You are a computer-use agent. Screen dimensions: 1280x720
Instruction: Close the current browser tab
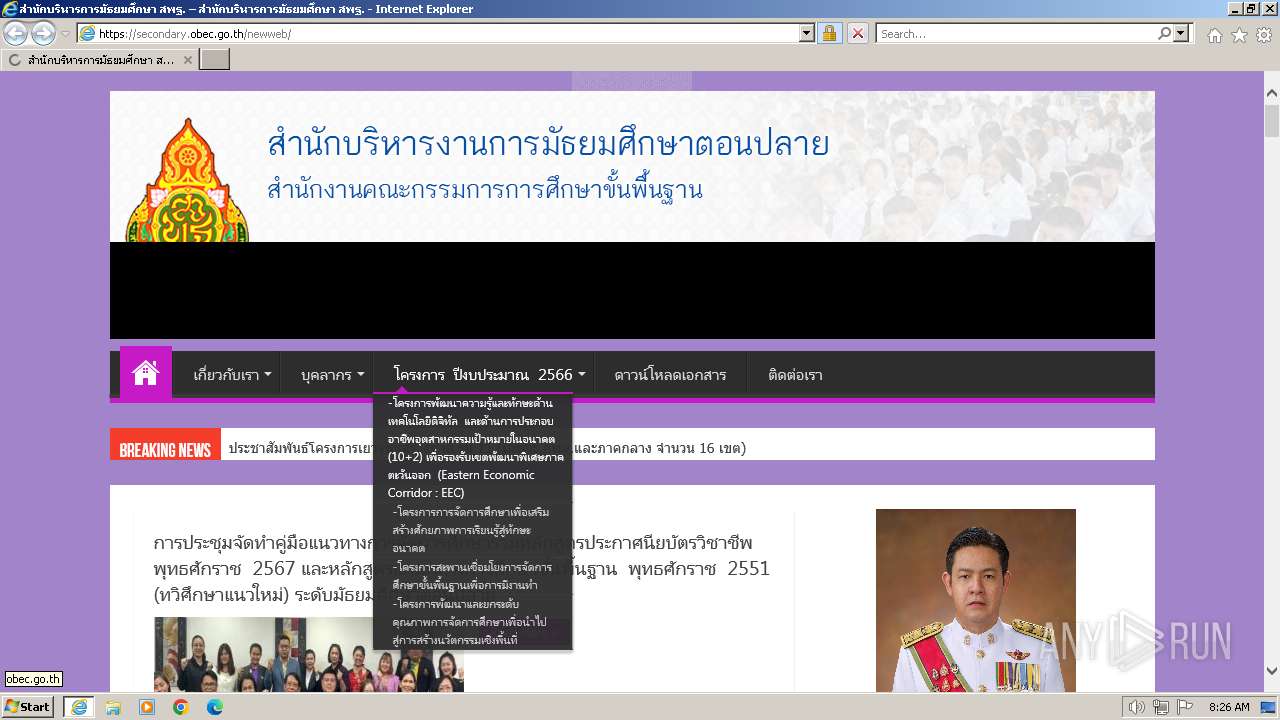pos(187,60)
